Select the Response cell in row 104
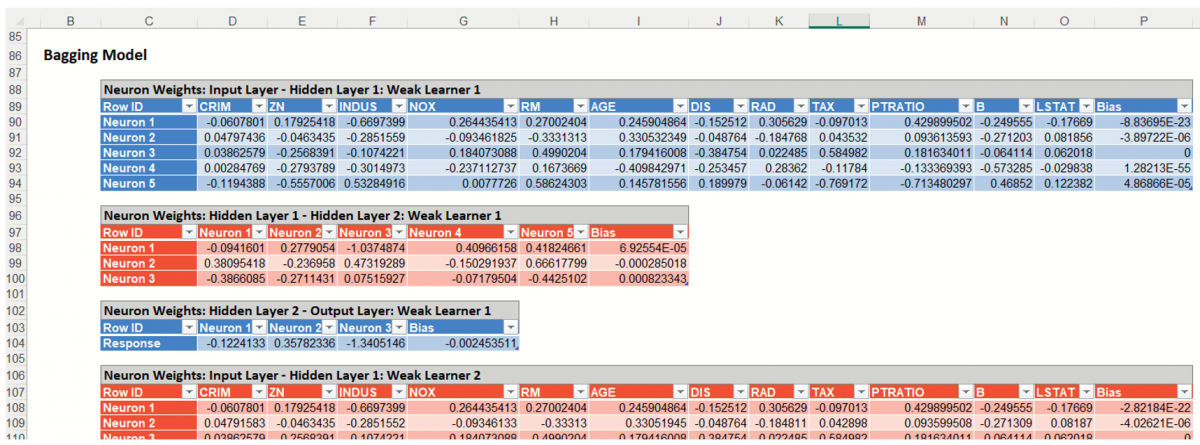 [148, 344]
